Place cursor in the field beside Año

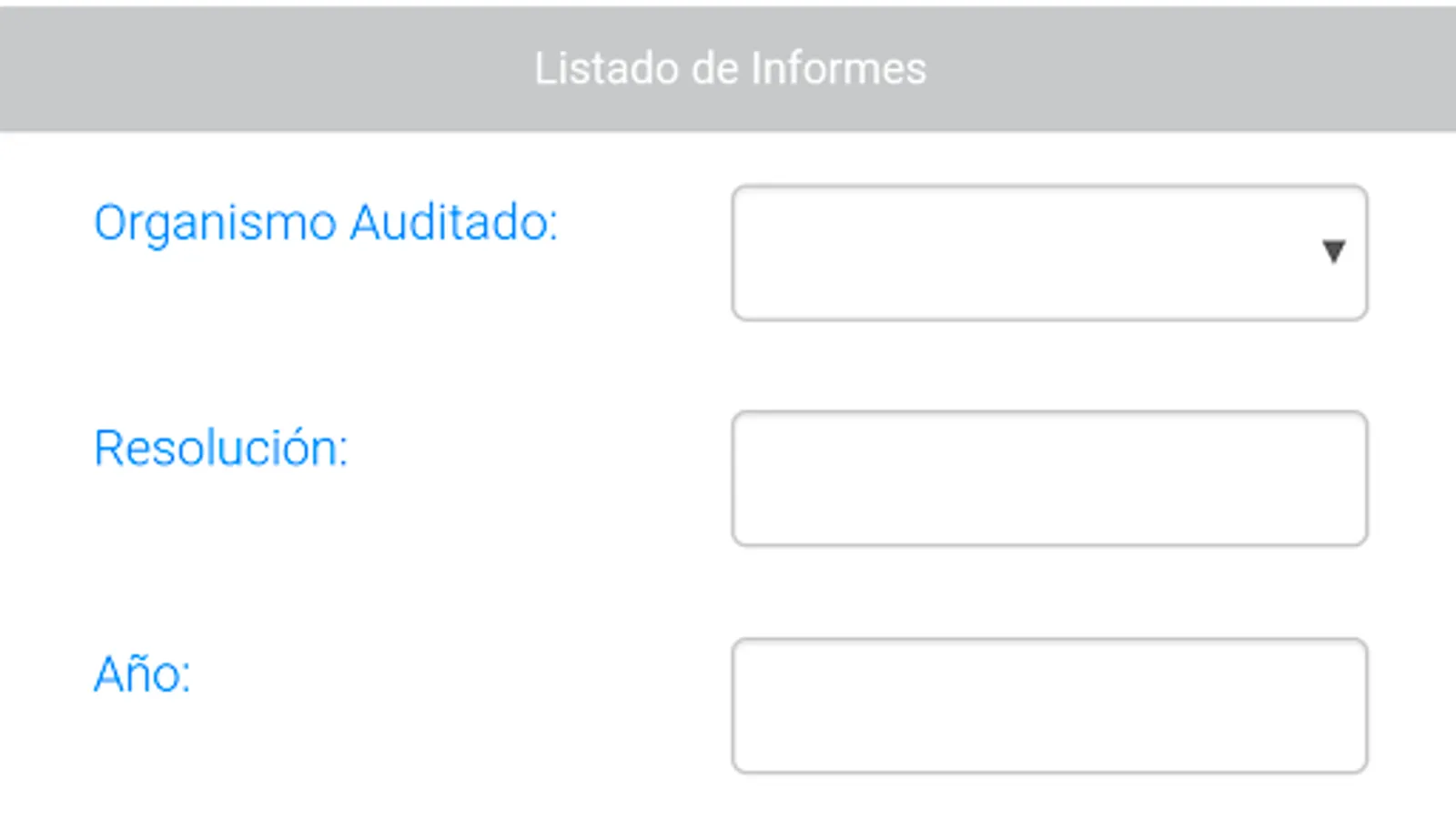point(1049,705)
